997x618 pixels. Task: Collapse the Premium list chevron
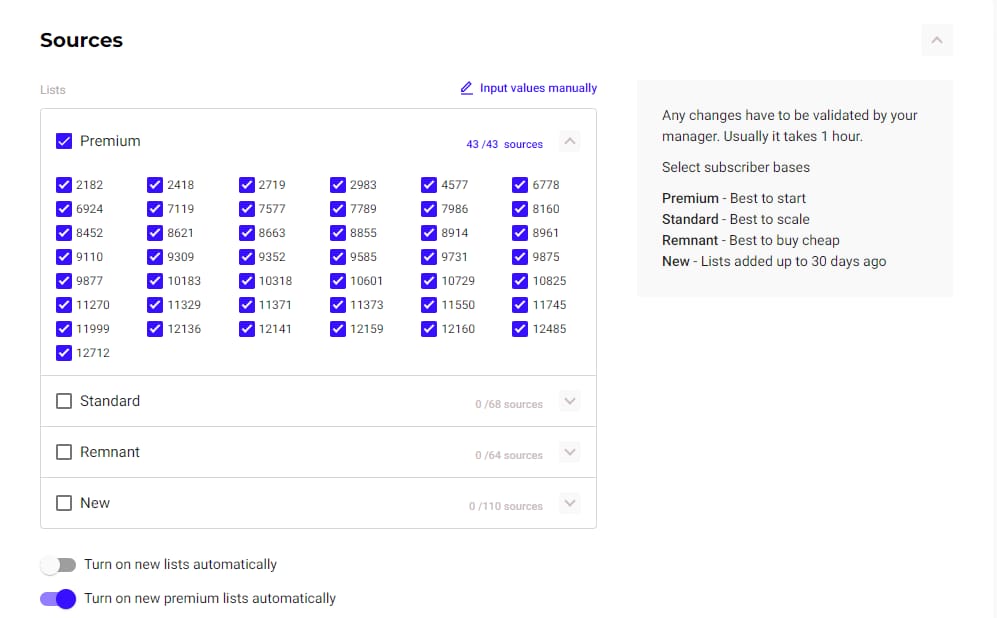pyautogui.click(x=570, y=141)
